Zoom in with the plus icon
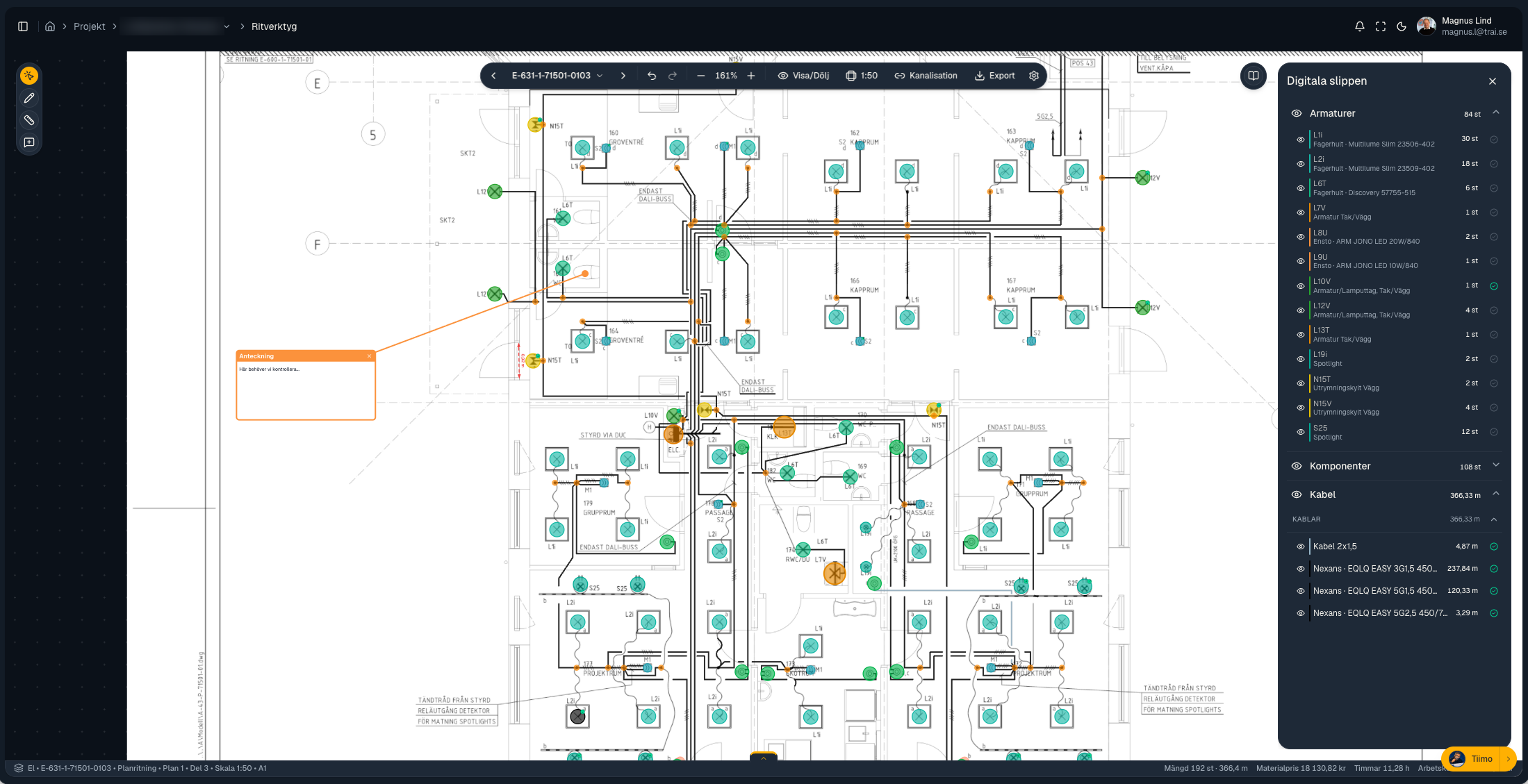 751,76
